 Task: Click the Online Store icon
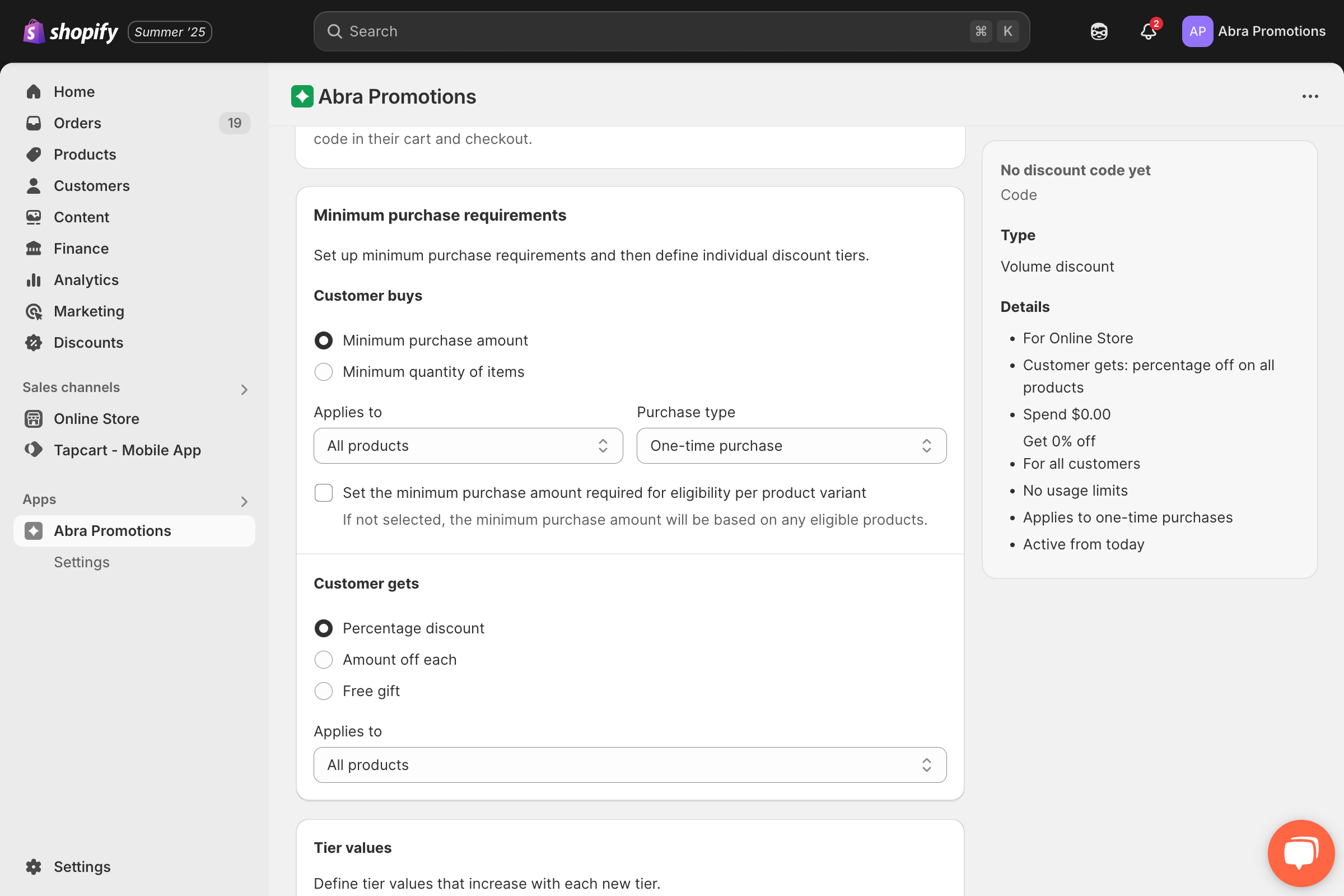(34, 419)
